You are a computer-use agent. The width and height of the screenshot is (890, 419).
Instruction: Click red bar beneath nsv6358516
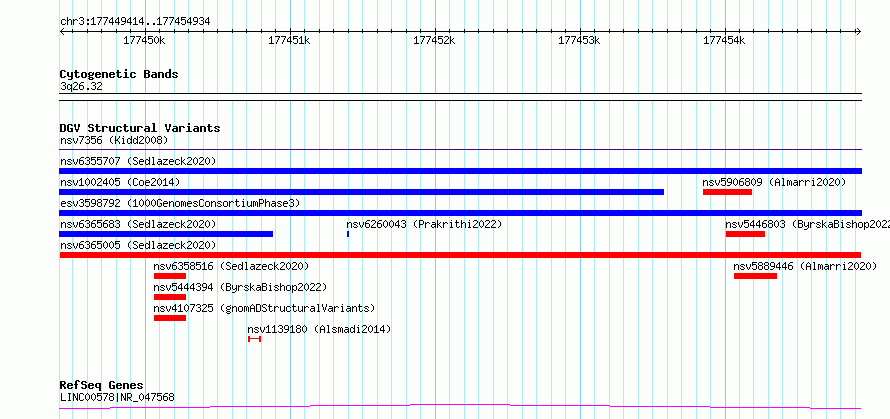(x=170, y=276)
